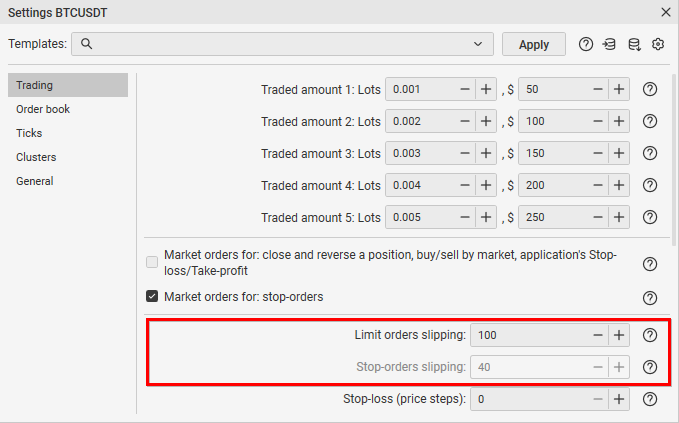This screenshot has width=679, height=423.
Task: Open help for Traded amount 3
Action: point(650,153)
